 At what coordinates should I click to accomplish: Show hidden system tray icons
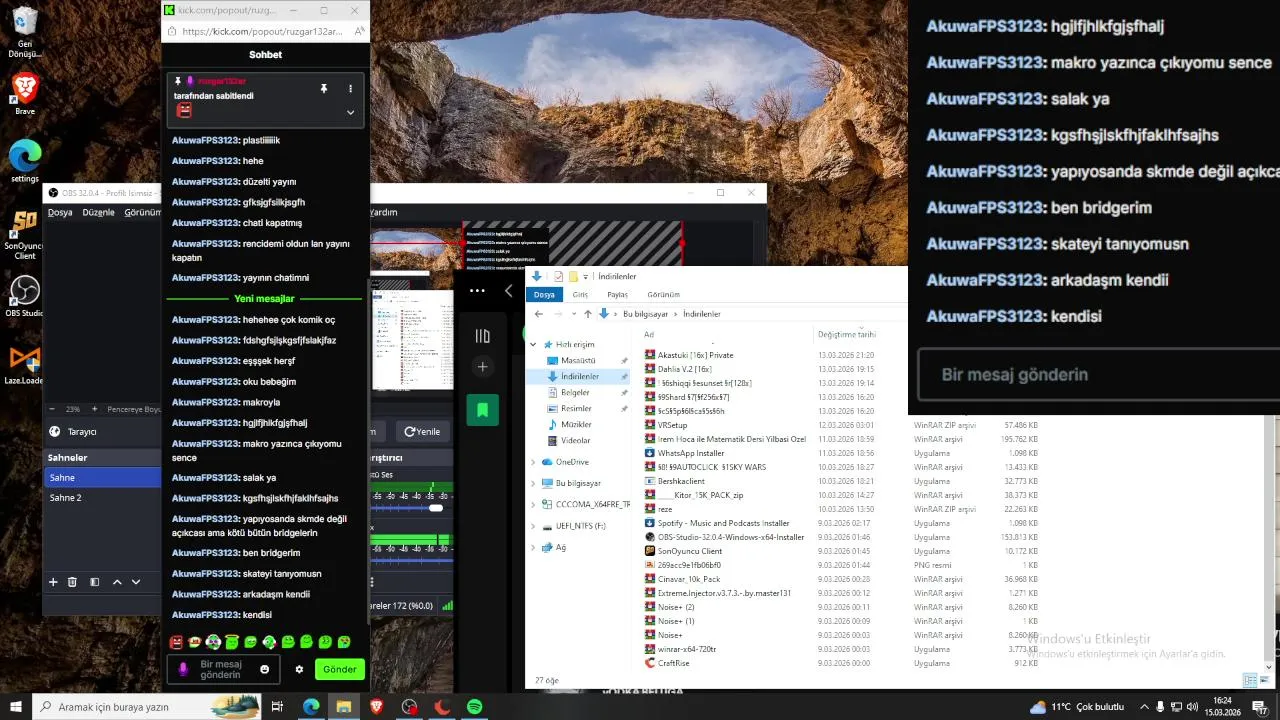click(x=1144, y=707)
